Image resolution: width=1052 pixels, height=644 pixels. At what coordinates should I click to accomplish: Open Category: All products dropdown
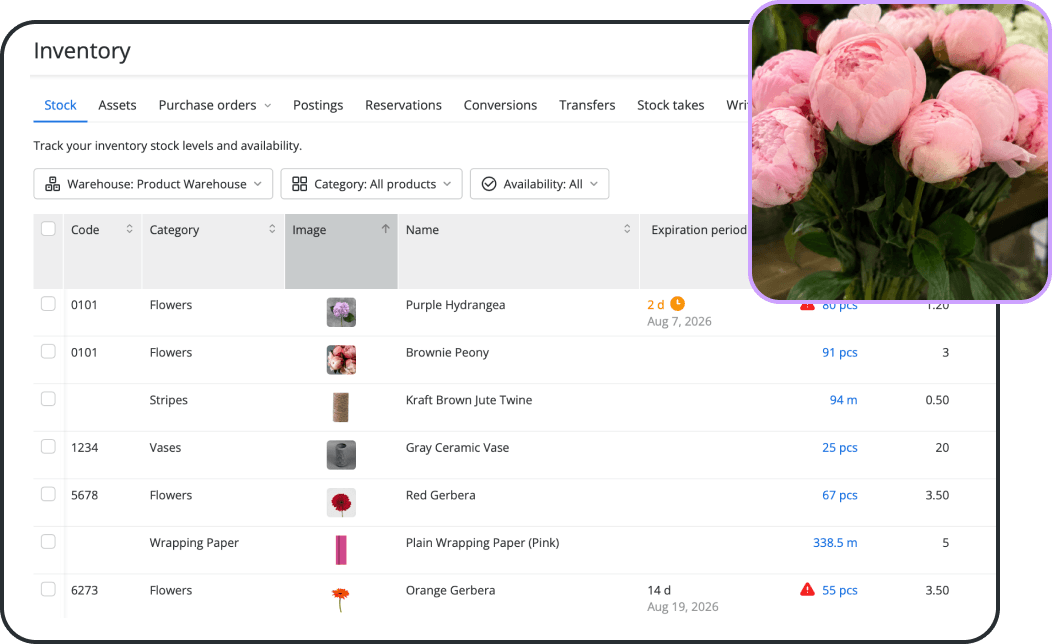(x=372, y=184)
